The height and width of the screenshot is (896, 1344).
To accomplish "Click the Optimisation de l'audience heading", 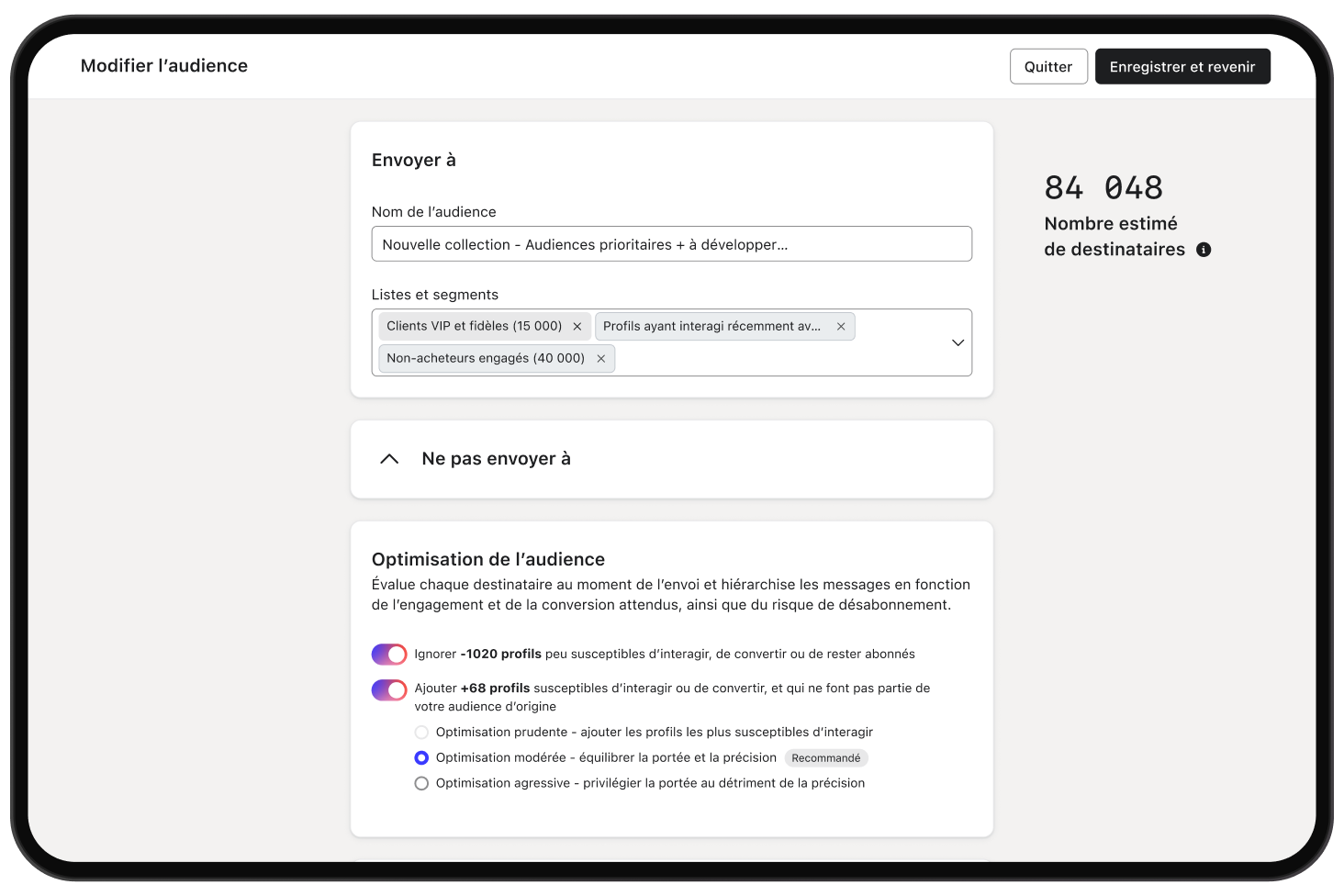I will click(488, 560).
